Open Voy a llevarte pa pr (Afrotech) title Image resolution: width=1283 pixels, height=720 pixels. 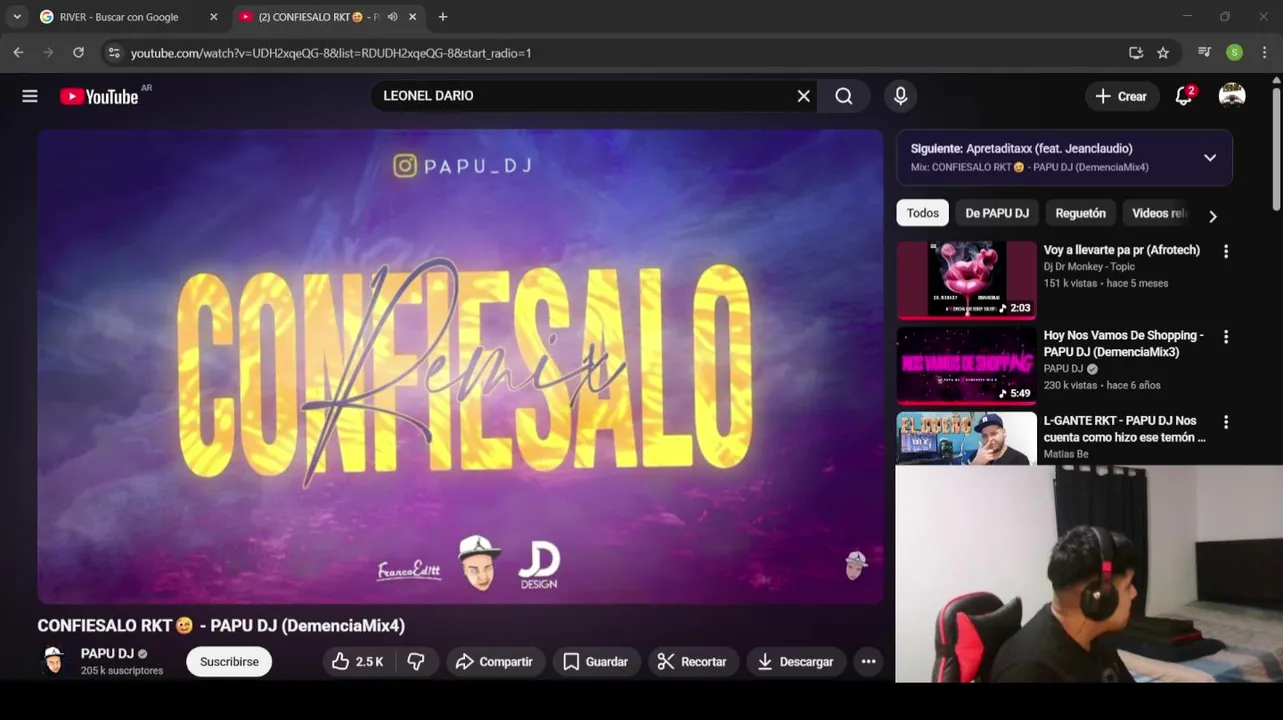1121,250
